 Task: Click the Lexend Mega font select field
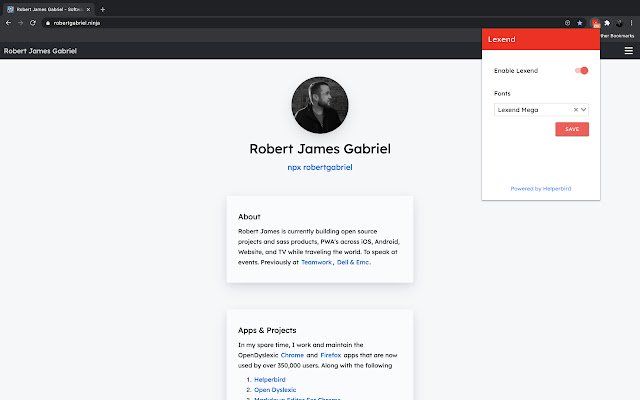click(541, 110)
